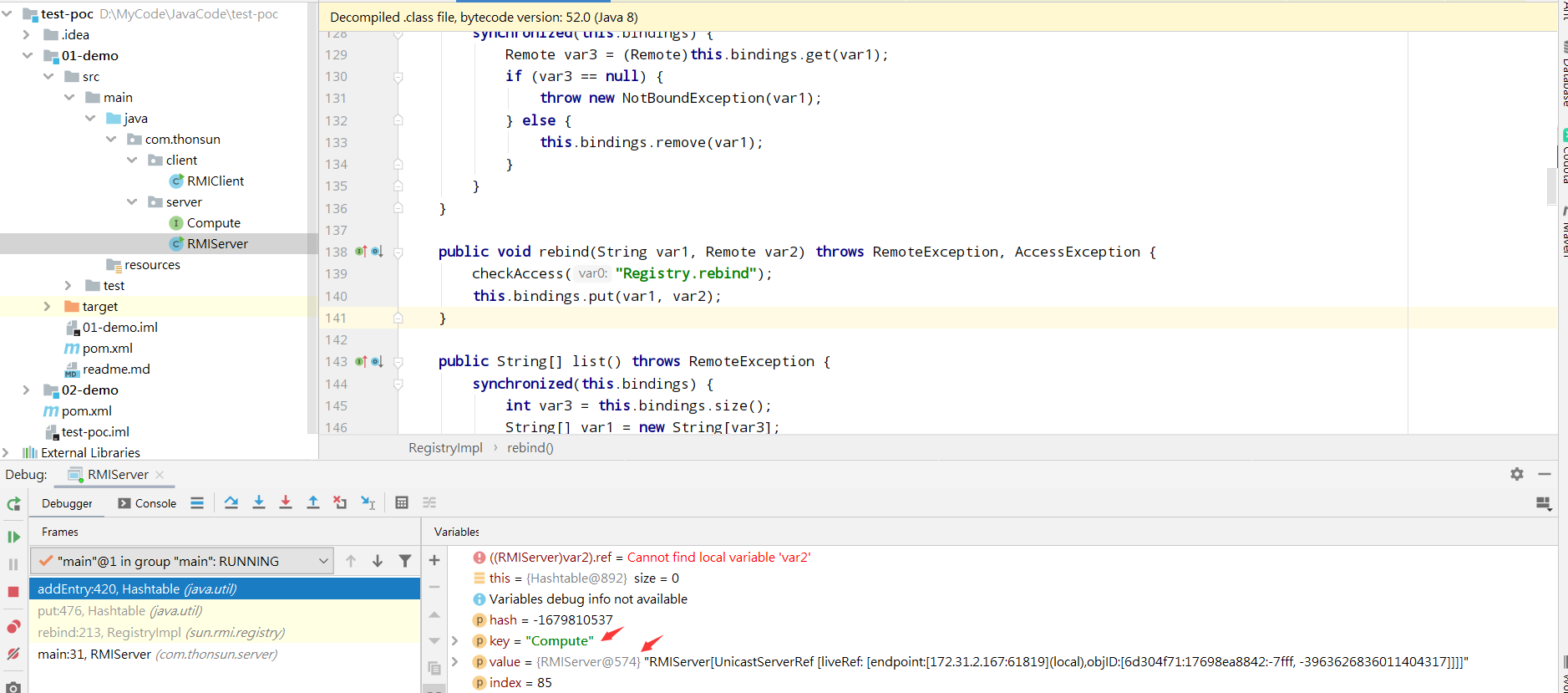Stop the debug session

coord(13,592)
